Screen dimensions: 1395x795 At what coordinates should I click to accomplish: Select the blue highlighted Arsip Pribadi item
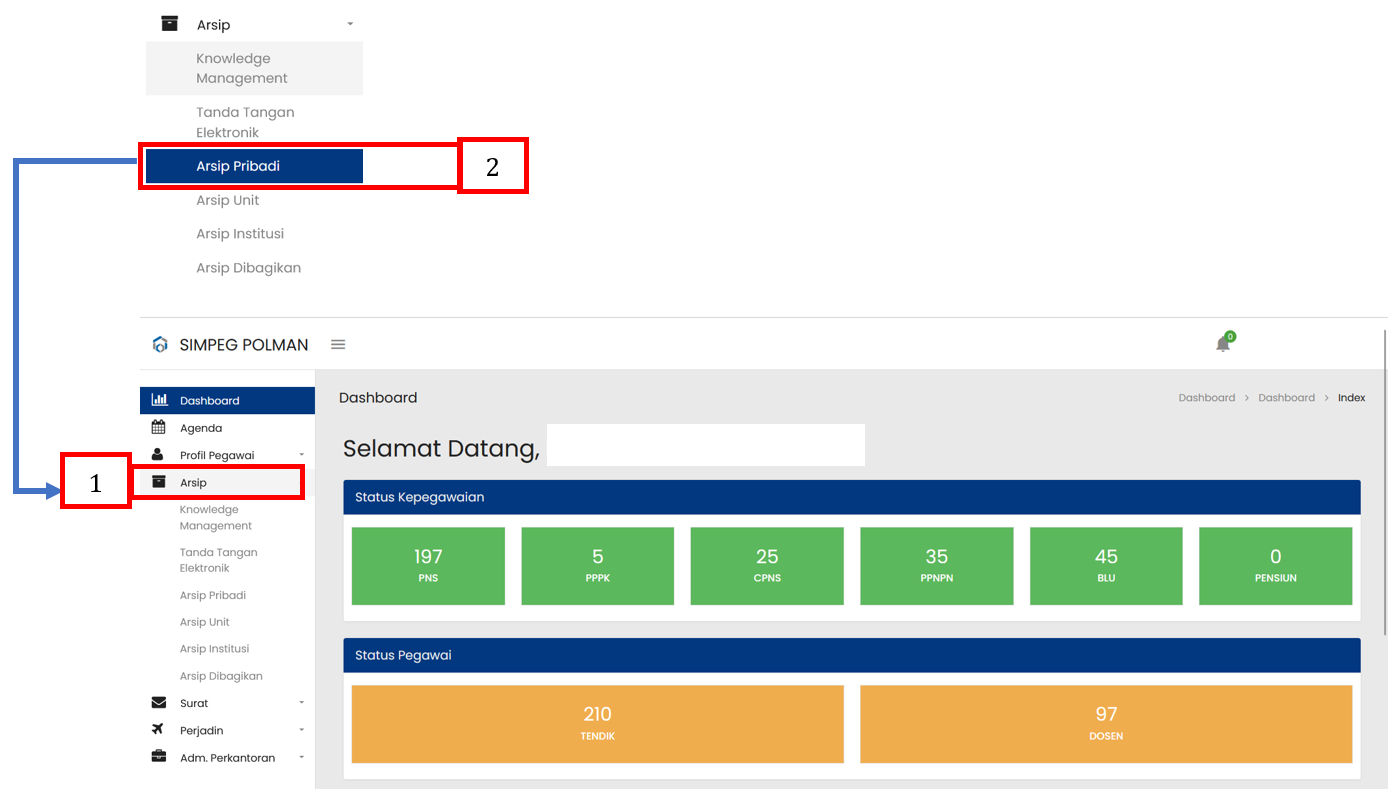pyautogui.click(x=254, y=166)
